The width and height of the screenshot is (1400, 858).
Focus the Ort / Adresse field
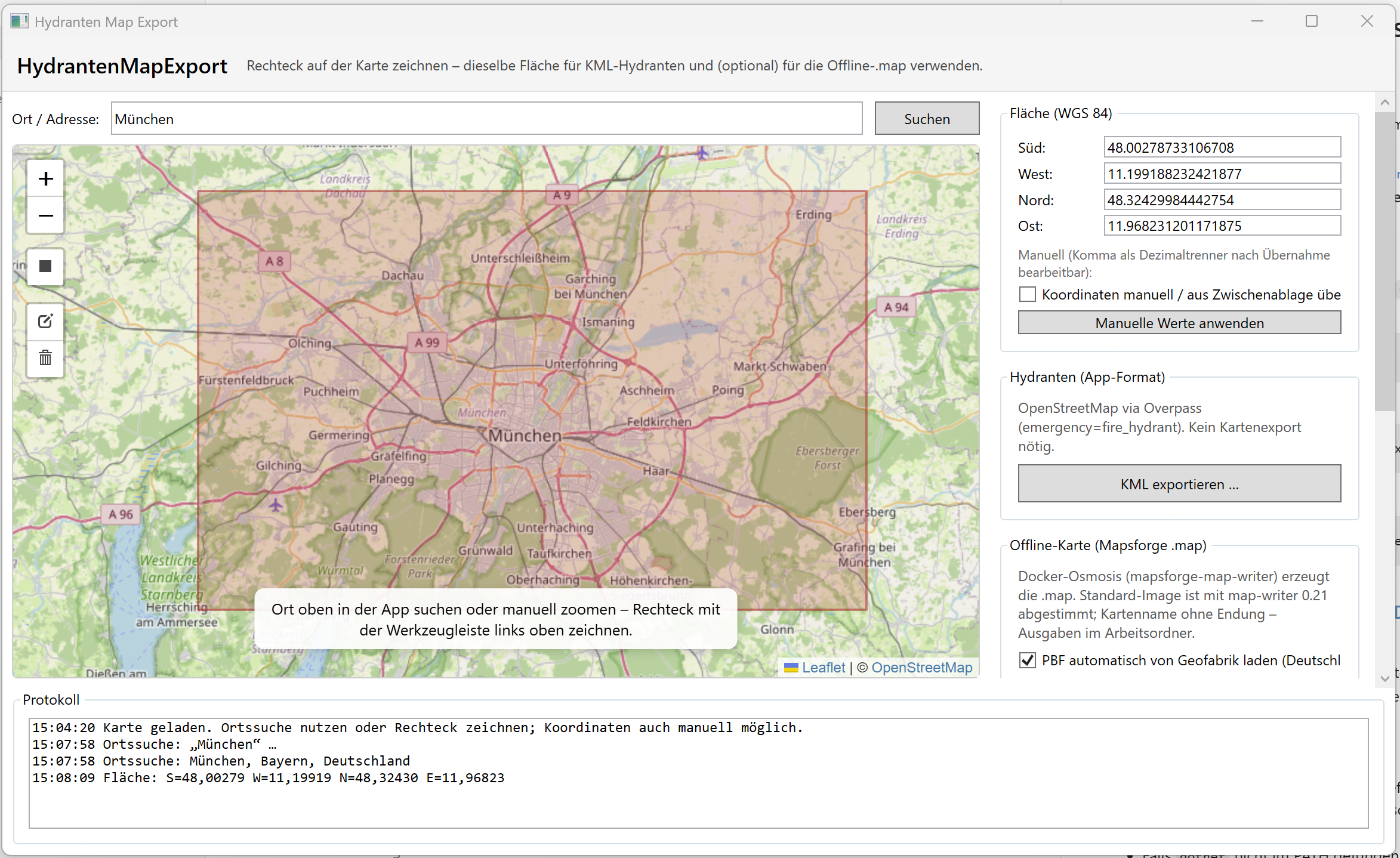pyautogui.click(x=486, y=119)
